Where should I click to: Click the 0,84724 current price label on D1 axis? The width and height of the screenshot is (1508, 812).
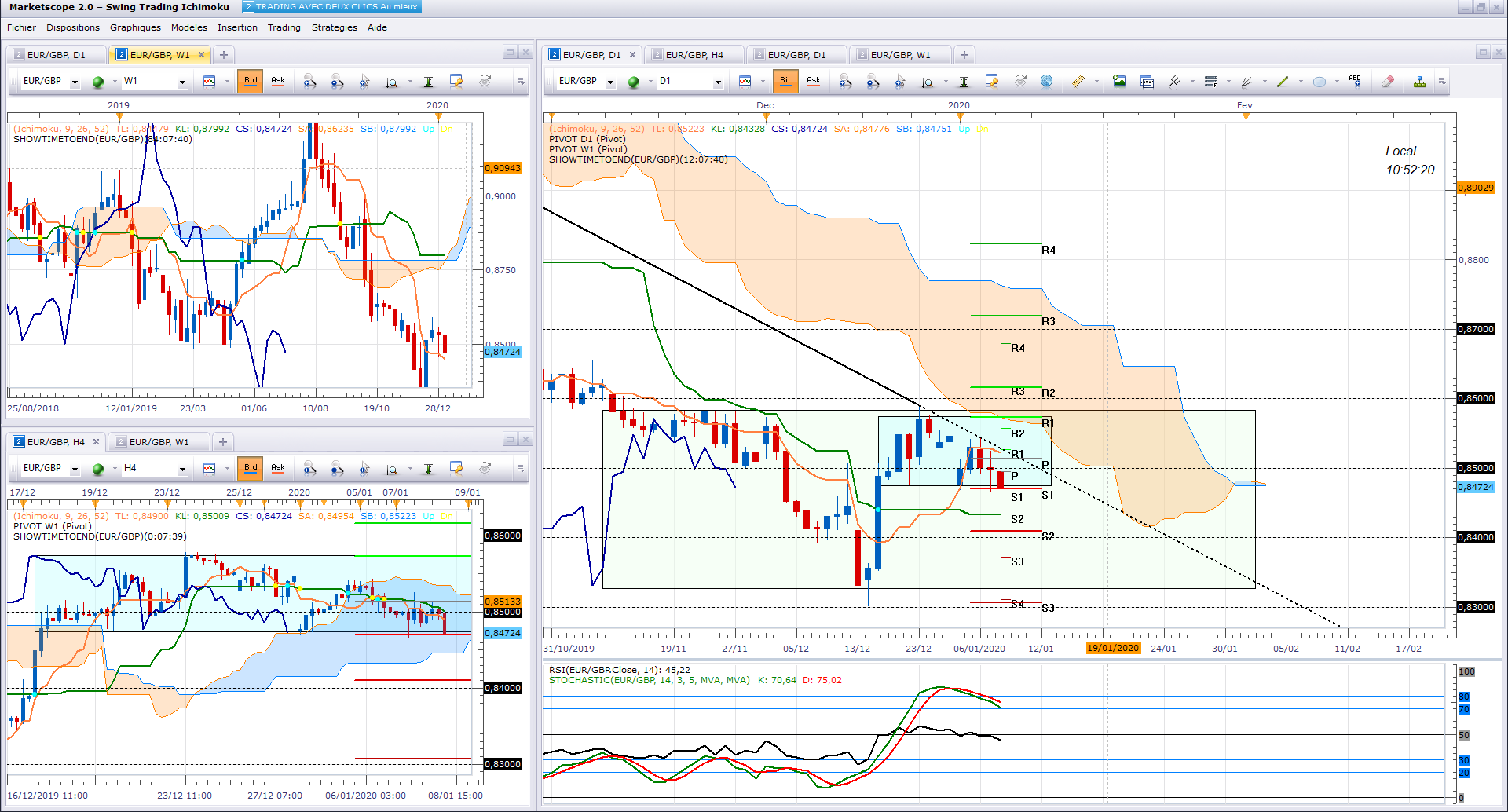click(x=1476, y=487)
